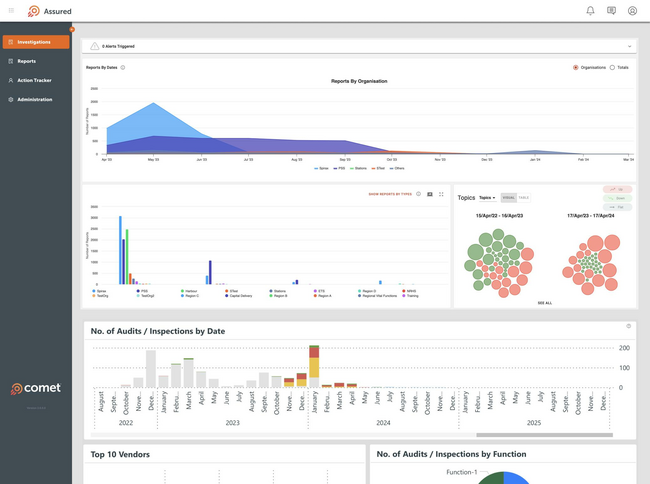Click the 'Region C' legend entry
Screen dimensions: 650x484
190,295
